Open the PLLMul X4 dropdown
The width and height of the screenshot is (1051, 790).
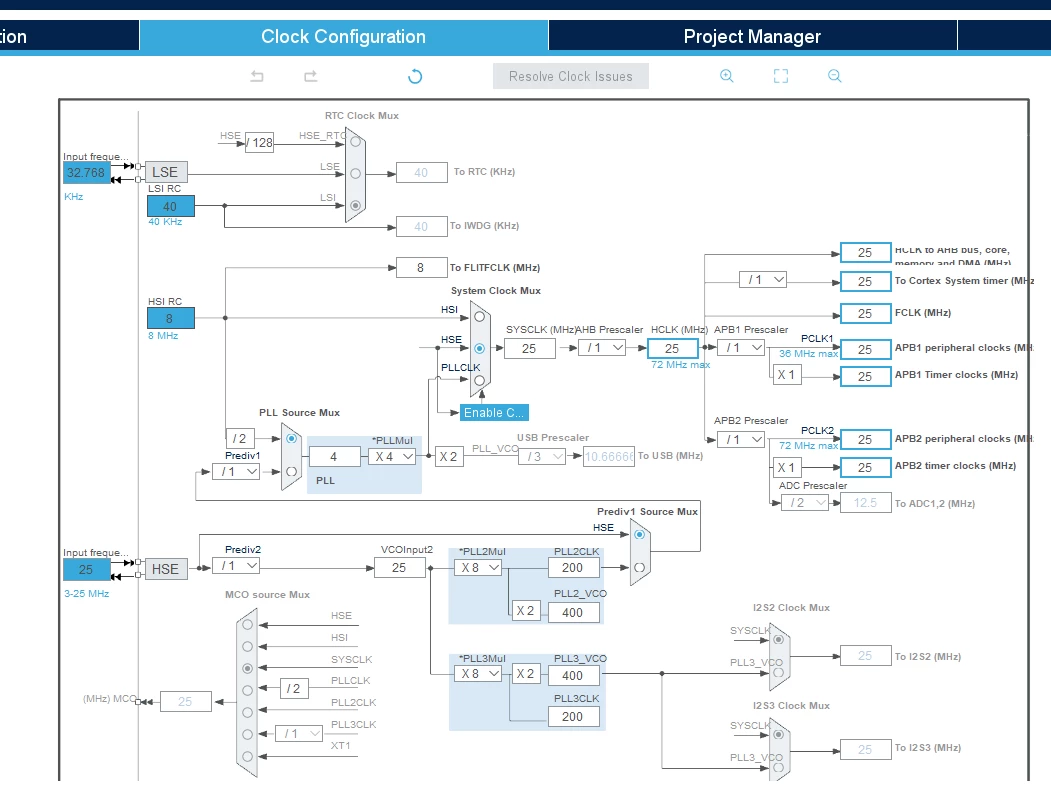coord(392,456)
